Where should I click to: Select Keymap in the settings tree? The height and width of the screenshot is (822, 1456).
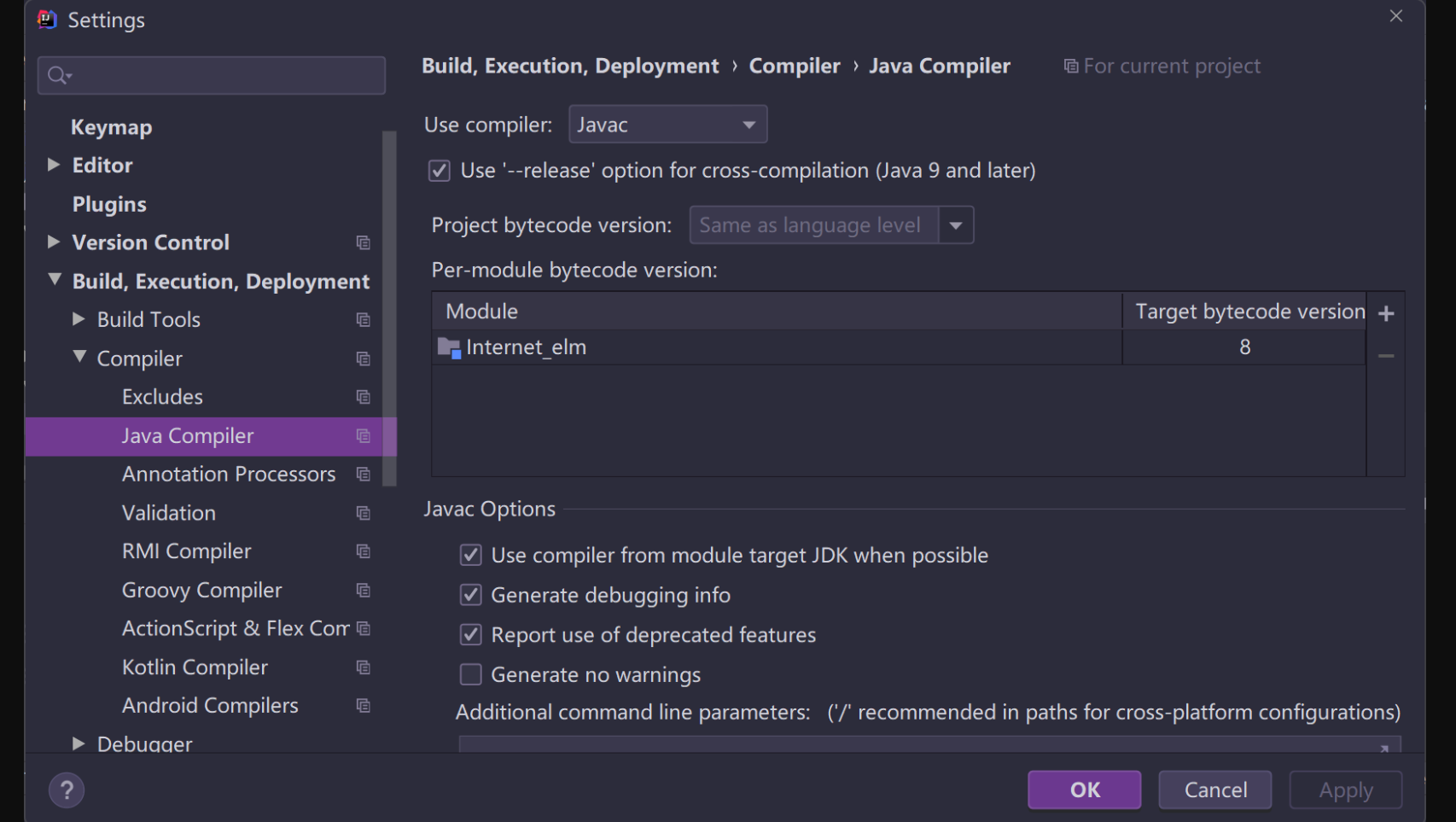(x=112, y=127)
